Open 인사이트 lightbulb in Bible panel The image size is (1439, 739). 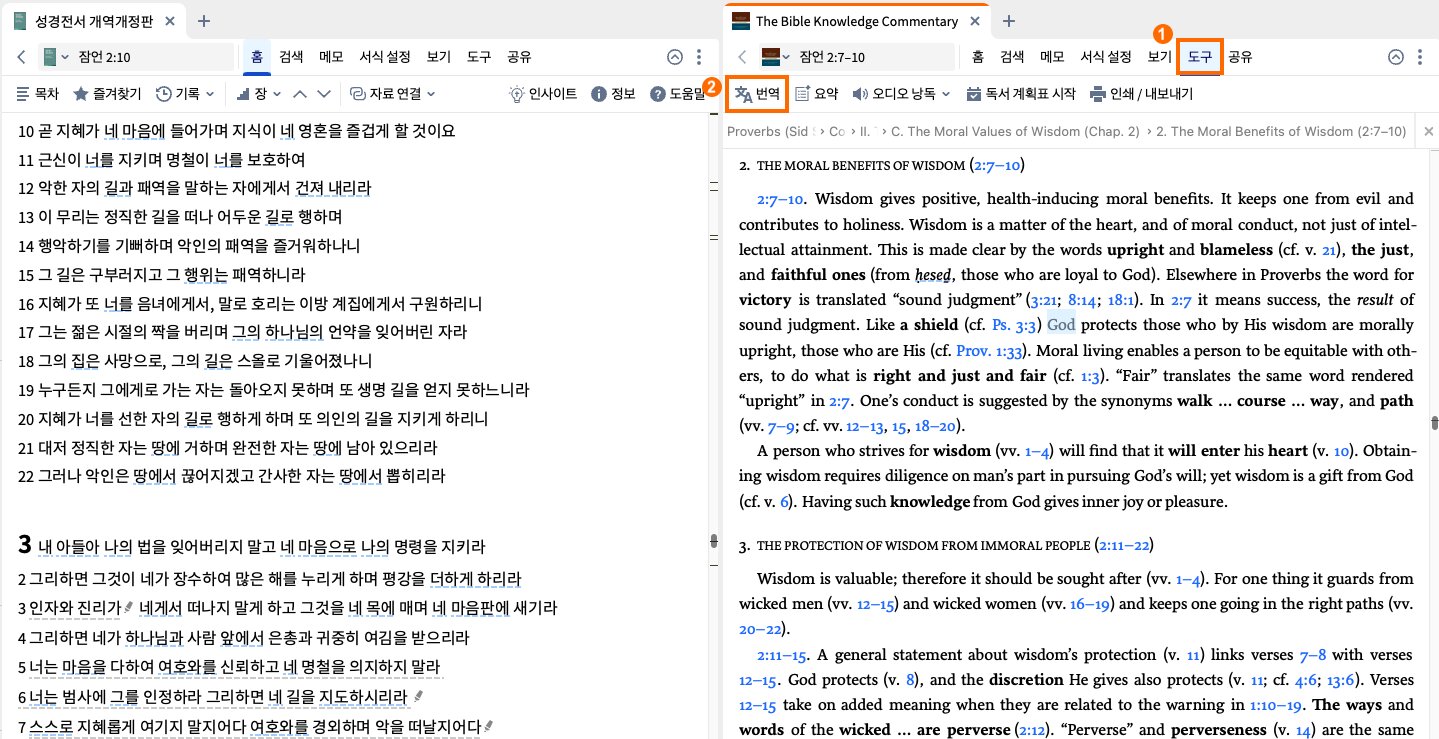543,94
